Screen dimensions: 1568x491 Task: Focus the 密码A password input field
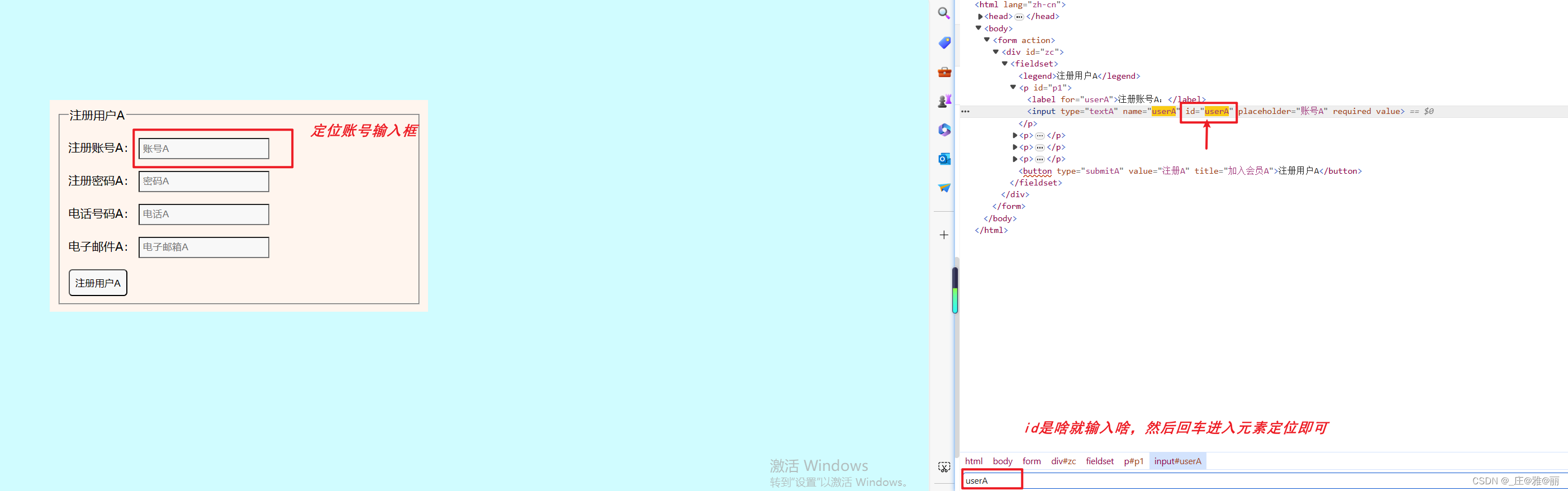(204, 182)
